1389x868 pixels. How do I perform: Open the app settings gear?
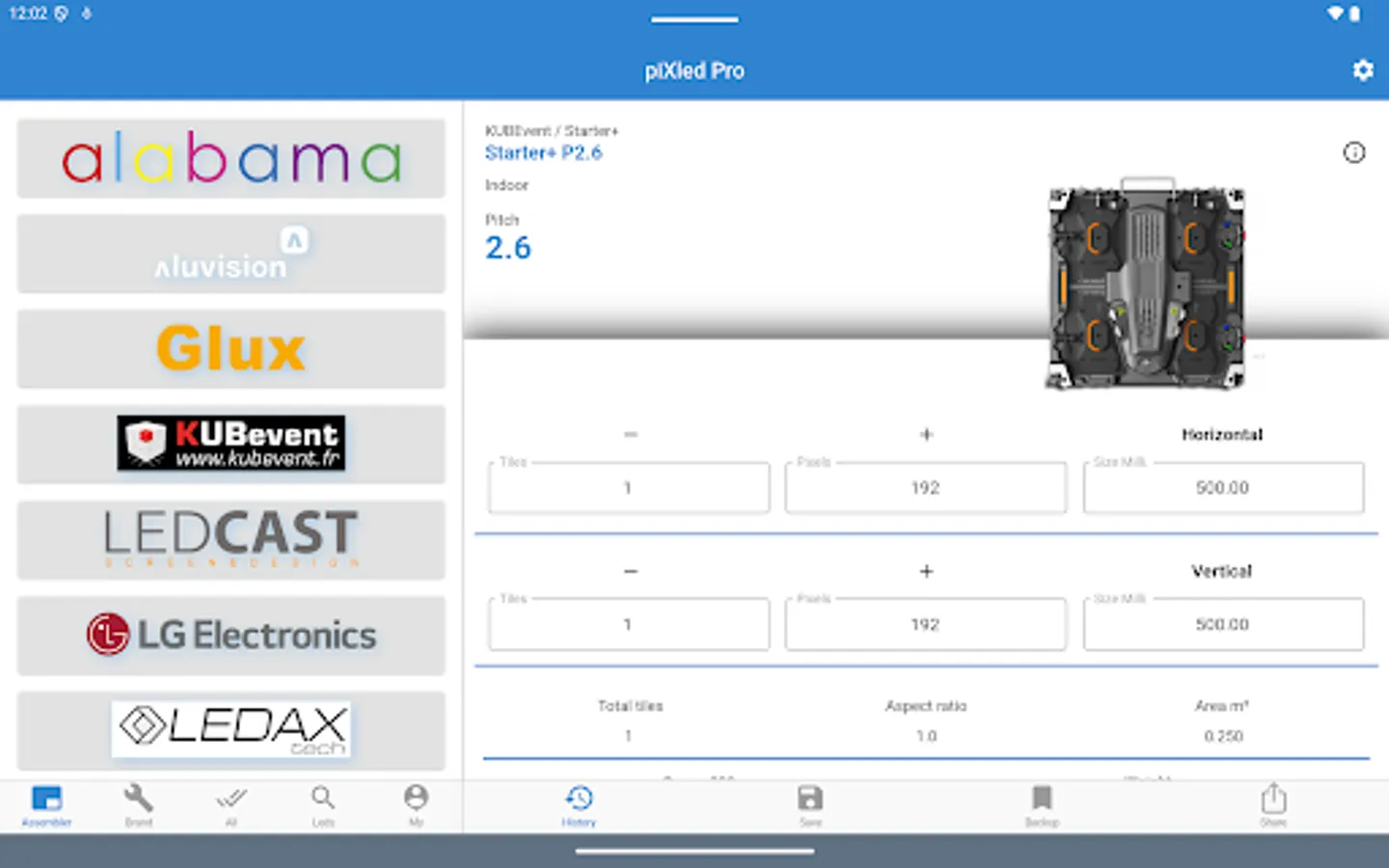point(1362,69)
